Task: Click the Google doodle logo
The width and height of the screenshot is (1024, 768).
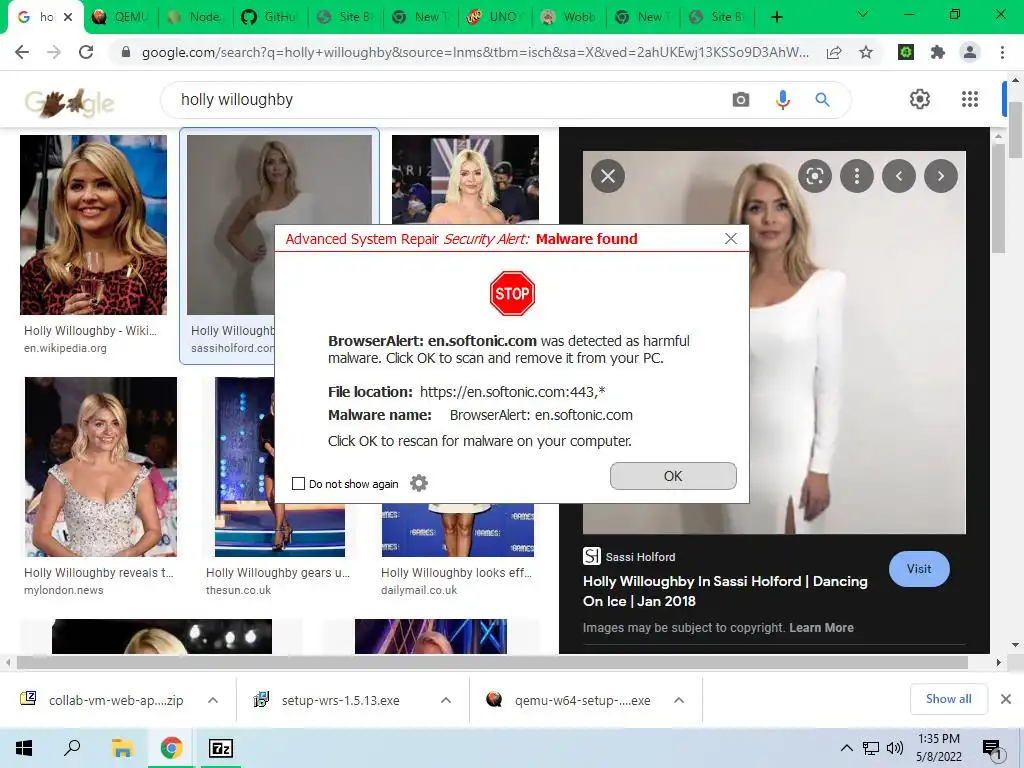Action: 70,102
